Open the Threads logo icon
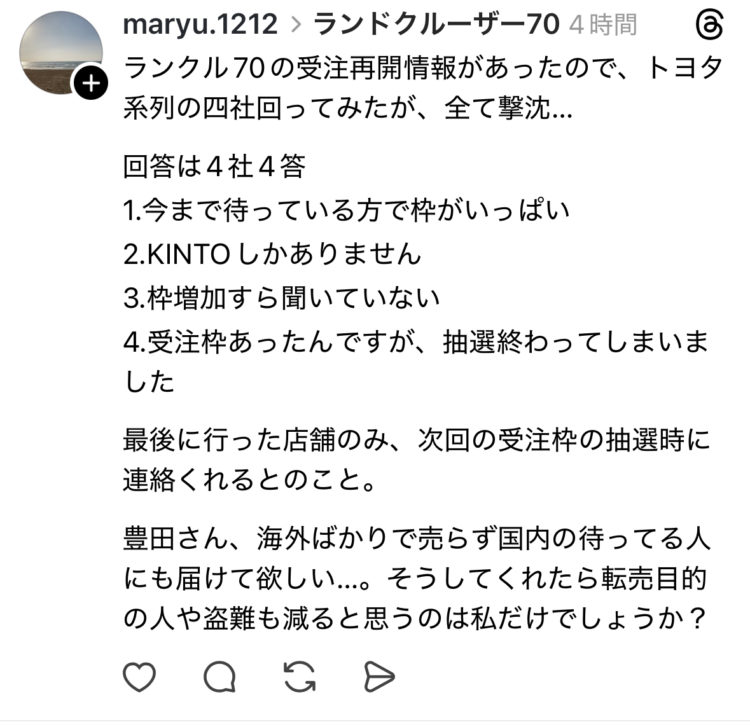Image resolution: width=750 pixels, height=725 pixels. [709, 25]
